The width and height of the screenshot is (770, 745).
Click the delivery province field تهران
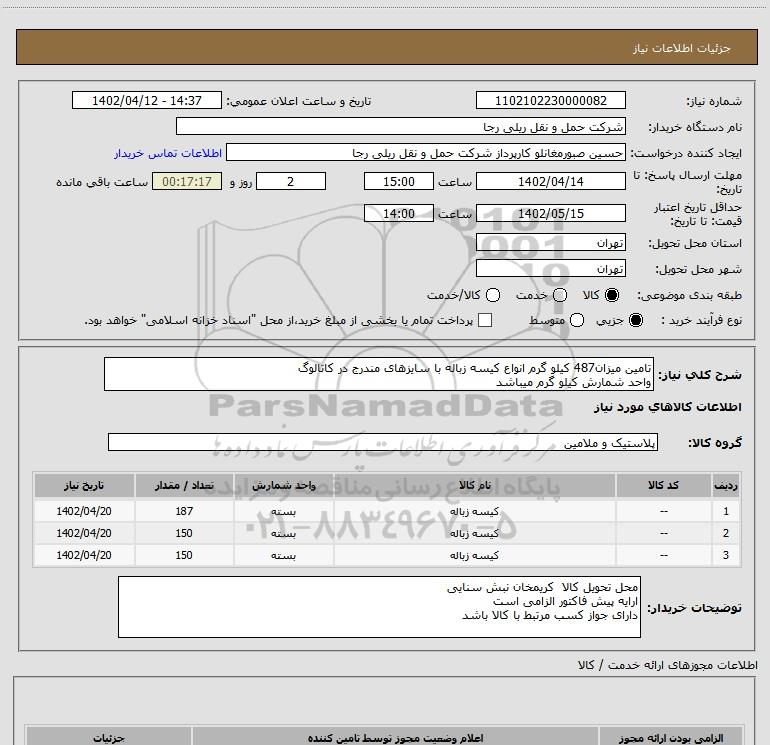point(550,243)
